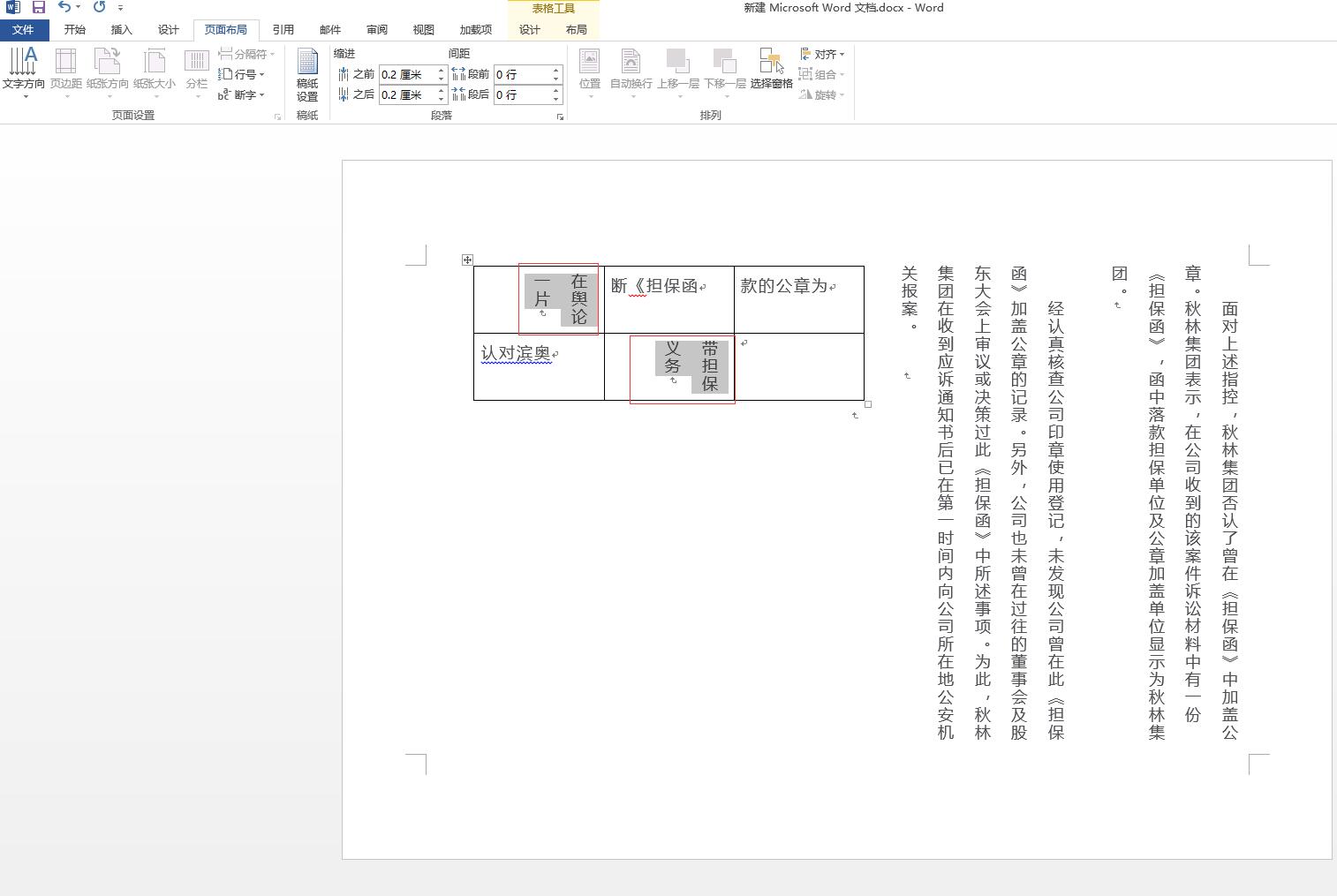Screen dimensions: 1337x896
Task: Expand the 断字 hyphenation dropdown
Action: pos(242,94)
